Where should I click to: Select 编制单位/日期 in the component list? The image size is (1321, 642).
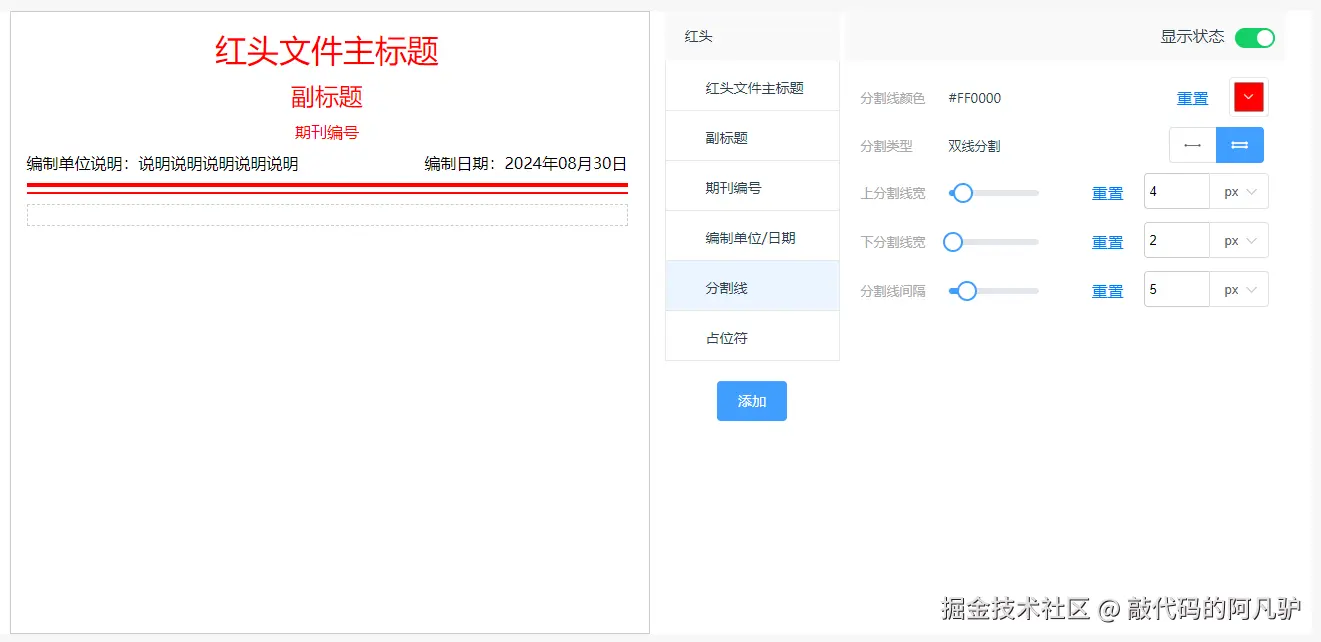click(x=752, y=238)
